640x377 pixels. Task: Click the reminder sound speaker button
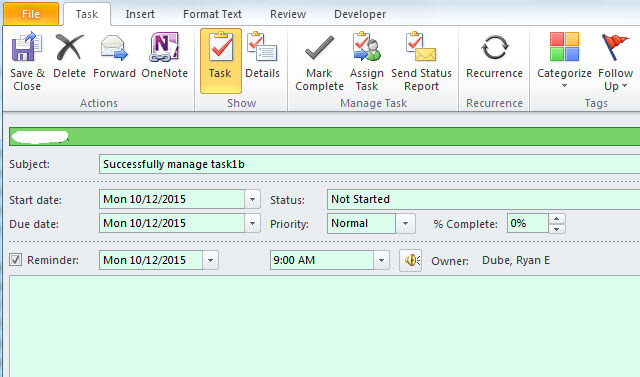(x=411, y=260)
